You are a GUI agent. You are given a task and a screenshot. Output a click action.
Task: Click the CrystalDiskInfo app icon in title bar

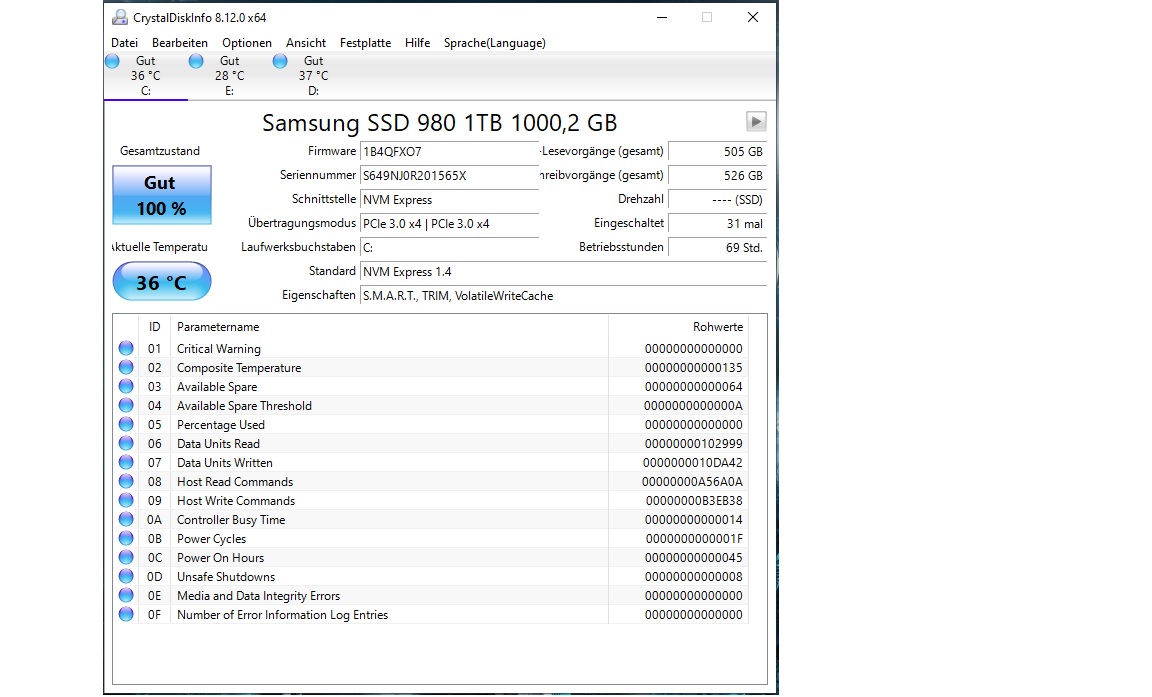point(120,17)
